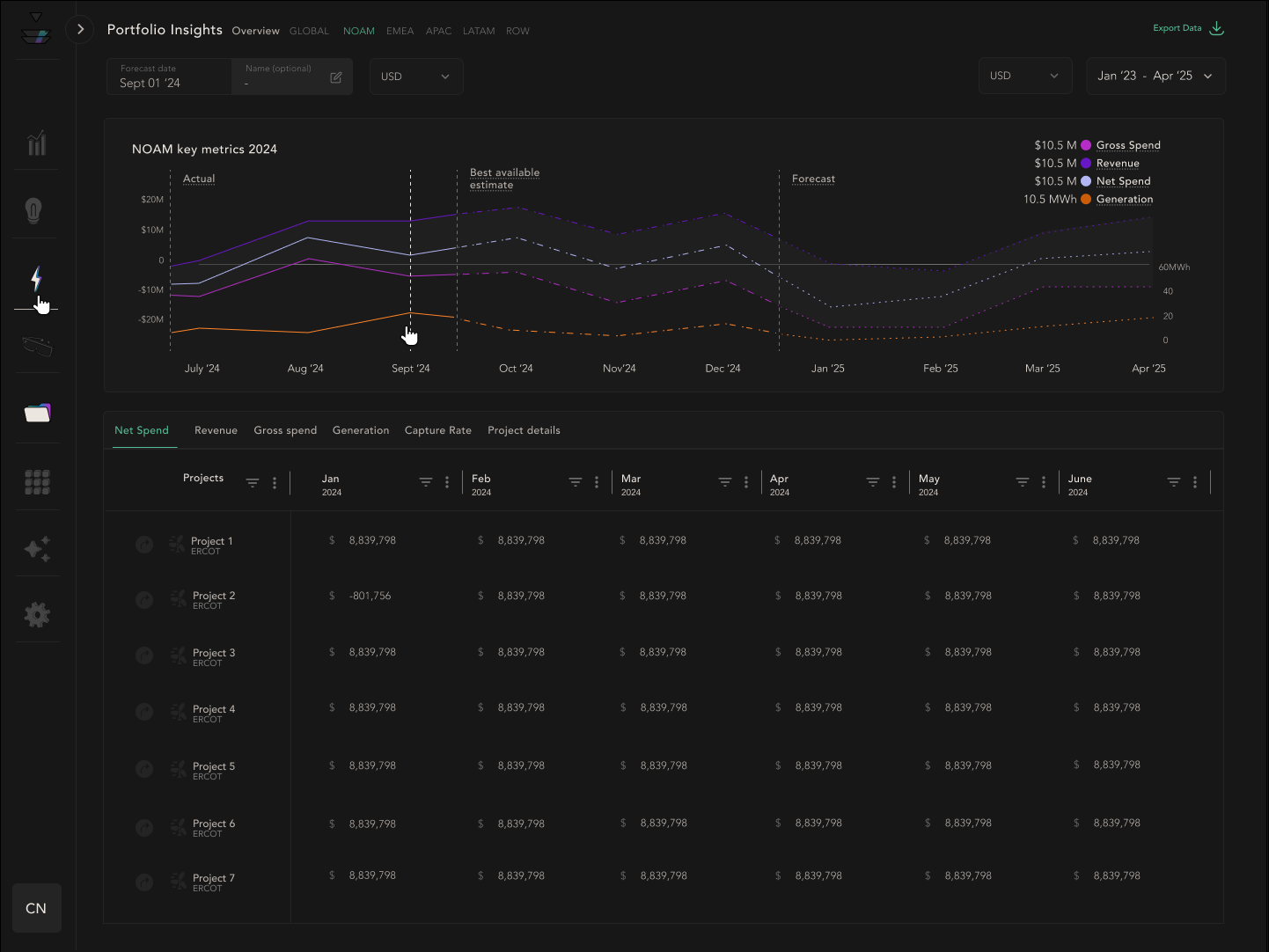Click the -801,756 cell for Project 2
This screenshot has width=1269, height=952.
(370, 596)
